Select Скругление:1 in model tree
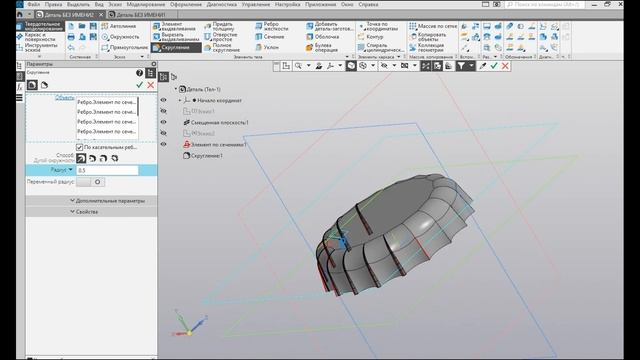This screenshot has height=360, width=640. (x=203, y=156)
